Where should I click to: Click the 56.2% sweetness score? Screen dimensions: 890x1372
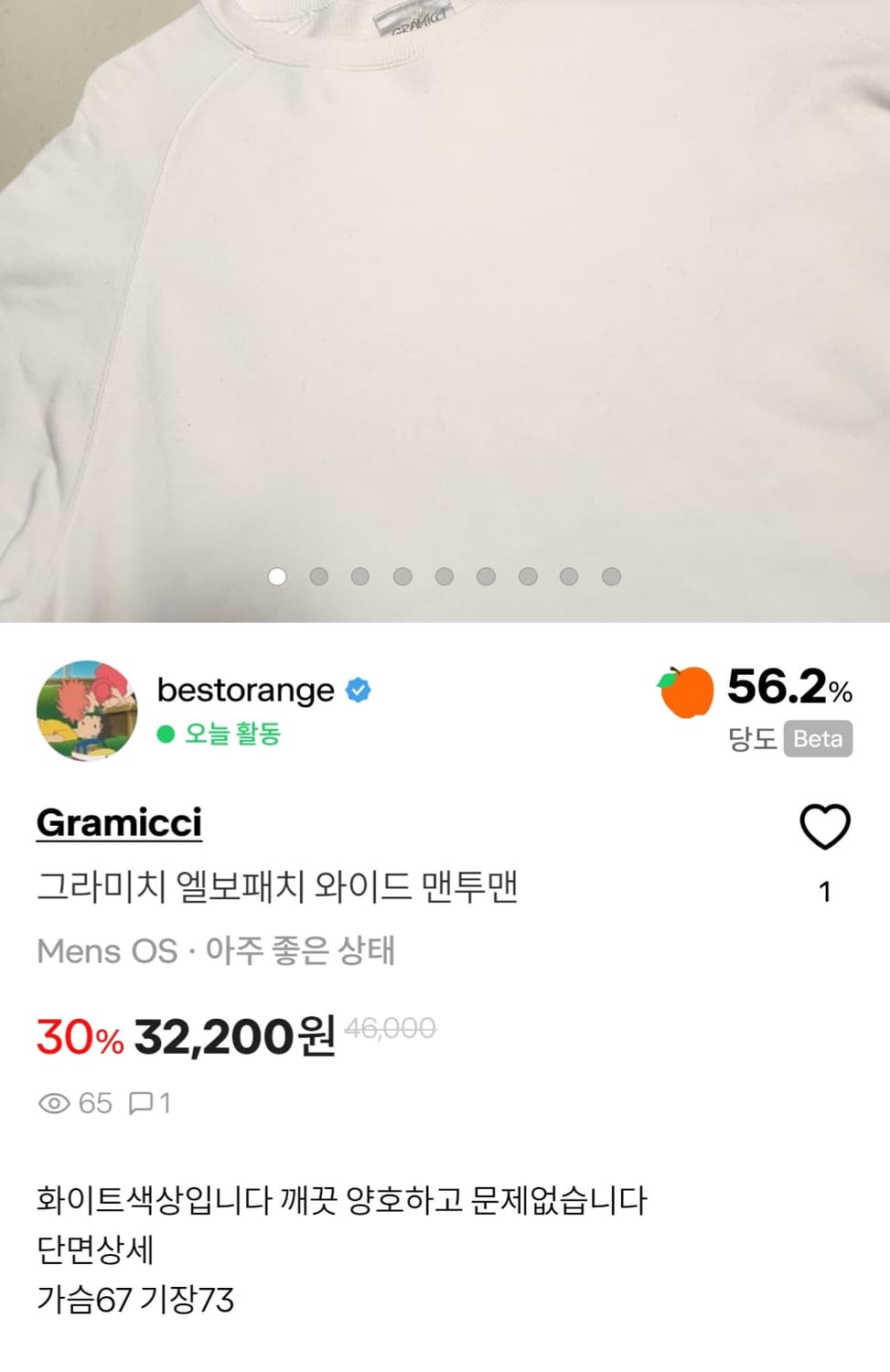(788, 687)
